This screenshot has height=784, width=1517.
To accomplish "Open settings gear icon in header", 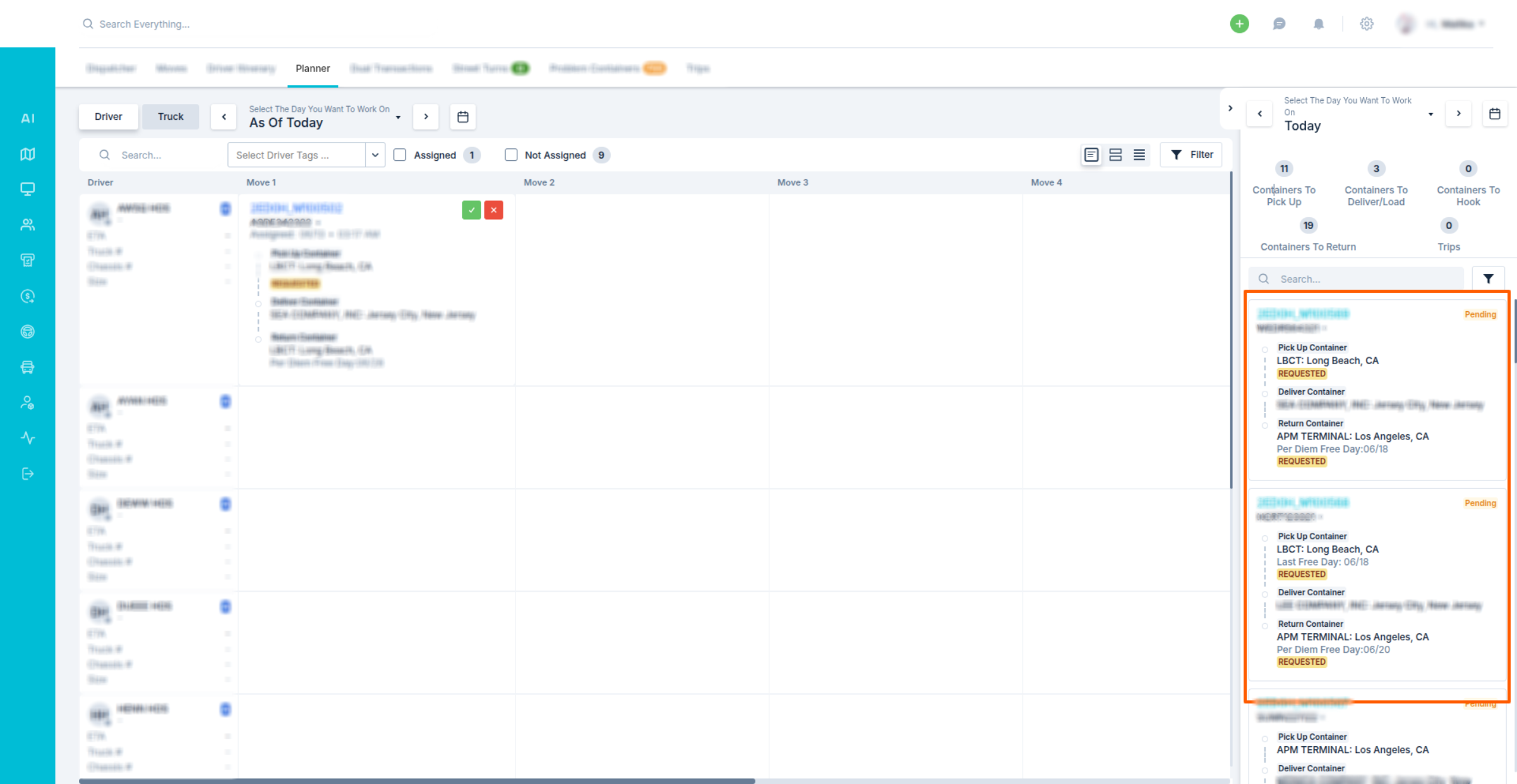I will click(1366, 24).
